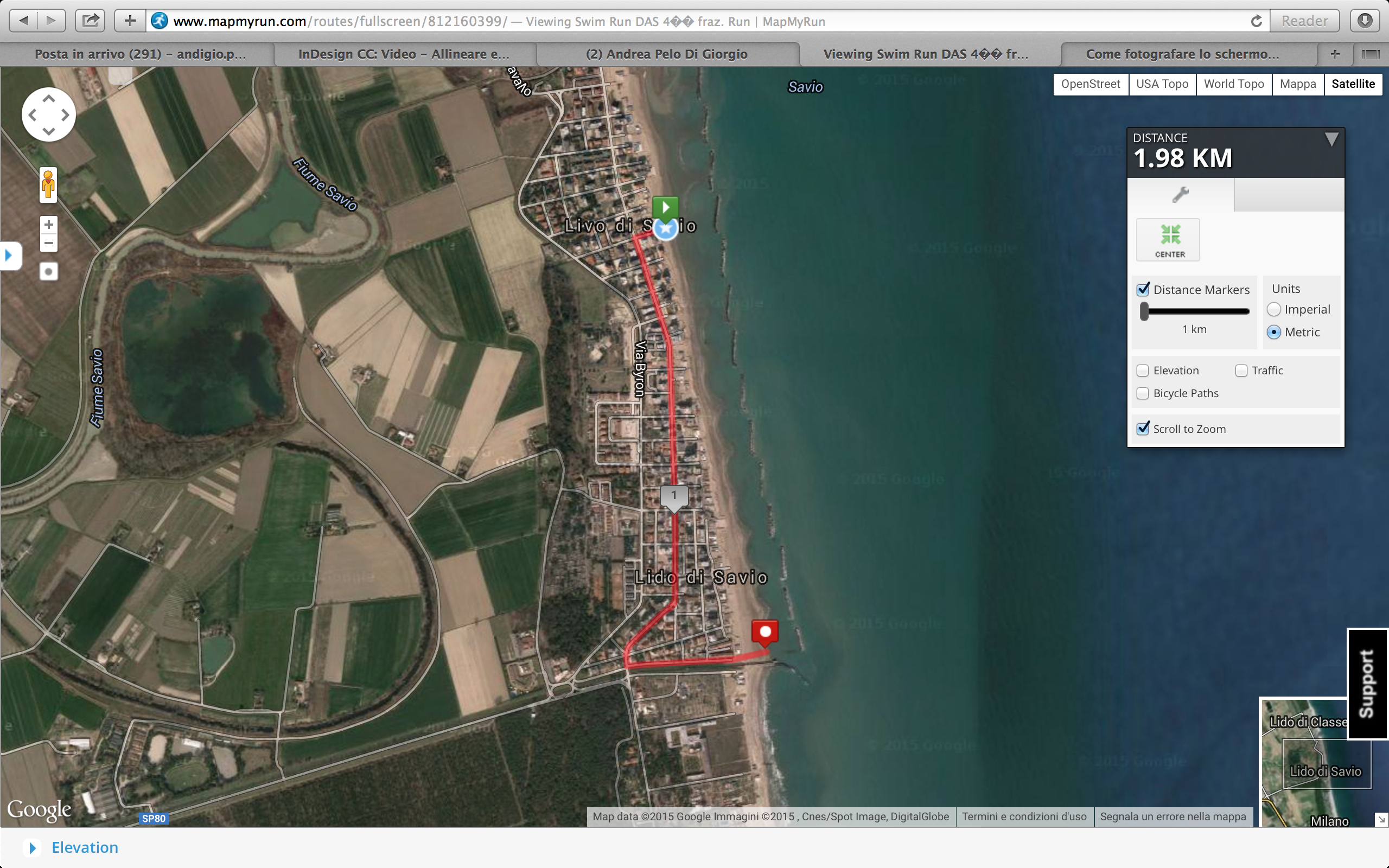Image resolution: width=1389 pixels, height=868 pixels.
Task: Zoom in on the map
Action: (49, 225)
